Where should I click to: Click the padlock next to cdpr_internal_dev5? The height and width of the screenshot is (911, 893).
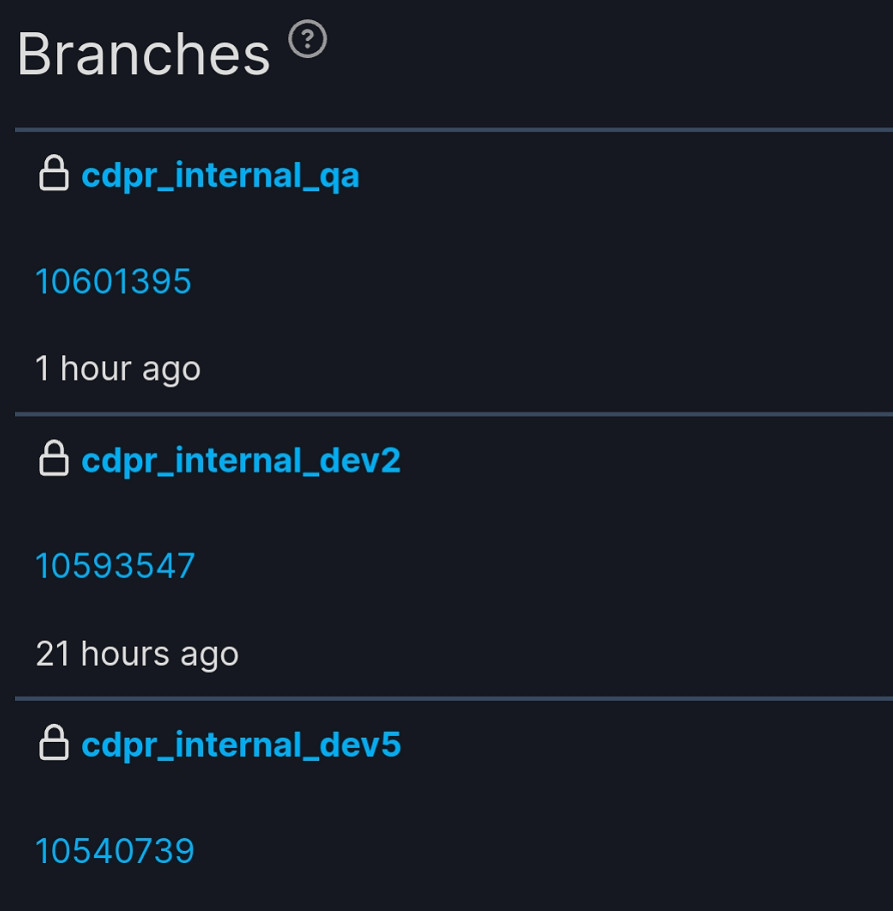(53, 743)
